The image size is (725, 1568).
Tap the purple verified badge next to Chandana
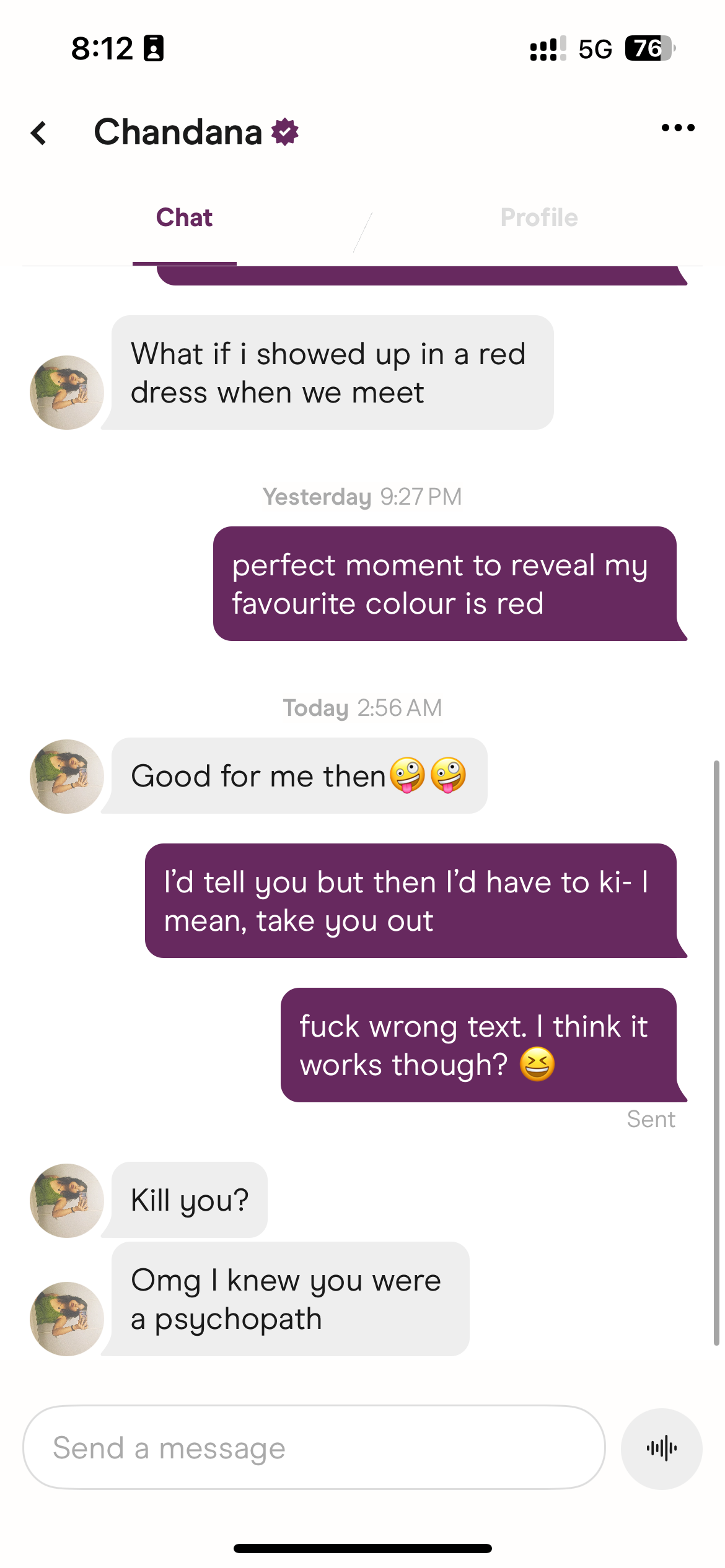(x=285, y=132)
